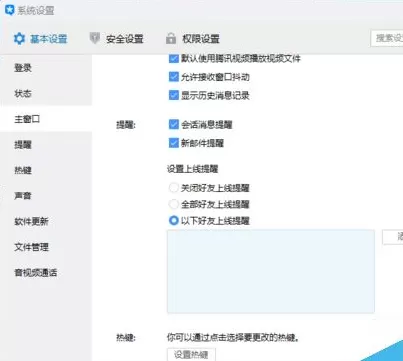
Task: Select 以下好友上线提醒 radio option
Action: click(174, 220)
